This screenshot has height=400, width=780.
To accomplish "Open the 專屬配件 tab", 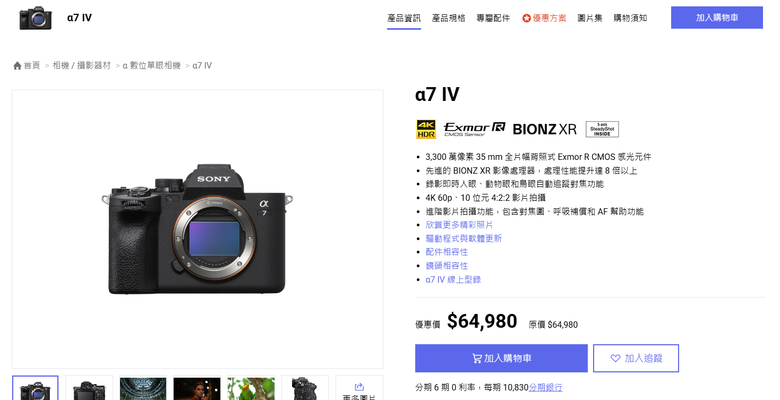I will pos(493,18).
